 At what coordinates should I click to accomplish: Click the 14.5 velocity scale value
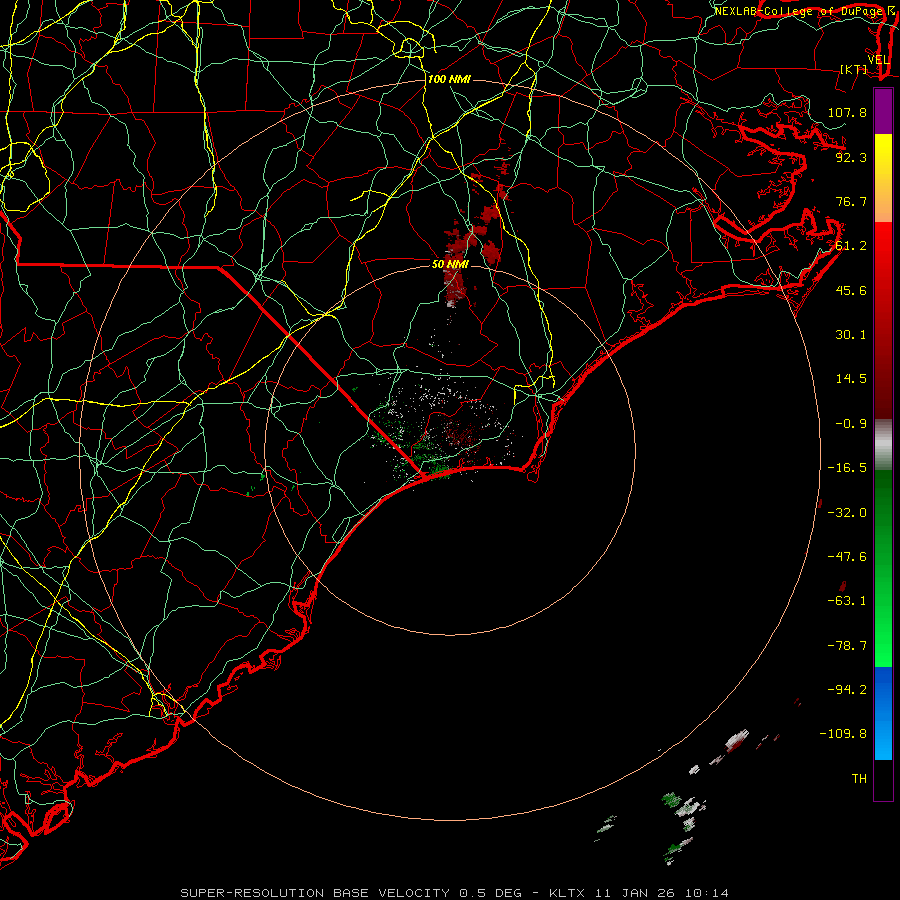(851, 379)
